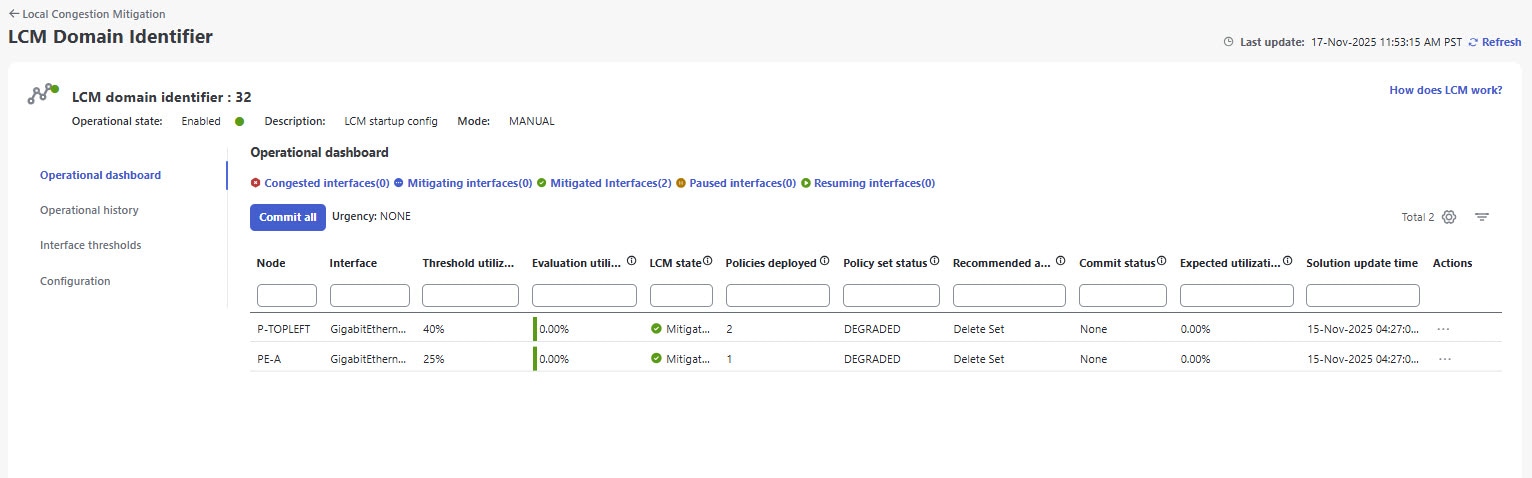
Task: Open actions menu for PE-A row
Action: [x=1444, y=359]
